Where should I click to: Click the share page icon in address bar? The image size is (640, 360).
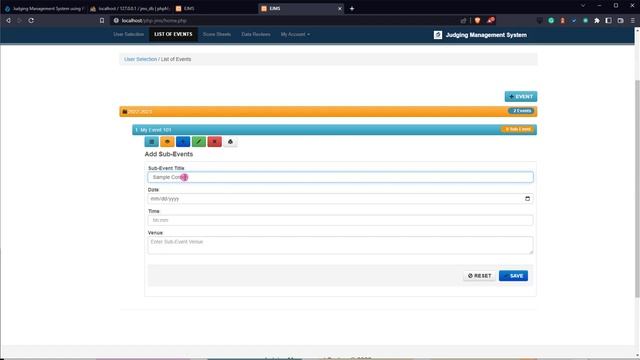(463, 20)
